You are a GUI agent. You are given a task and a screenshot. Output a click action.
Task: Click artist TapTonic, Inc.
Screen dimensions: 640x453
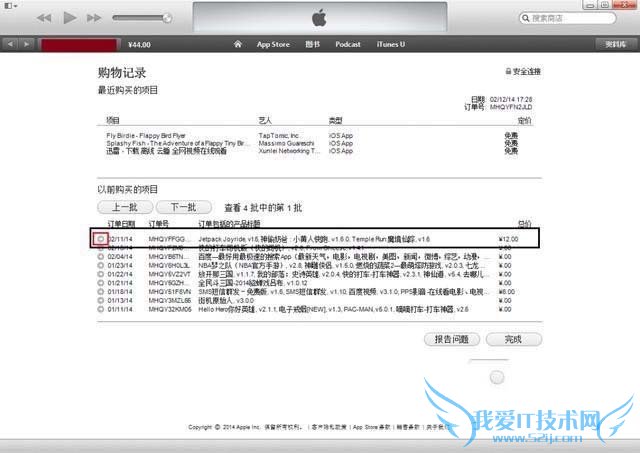279,135
